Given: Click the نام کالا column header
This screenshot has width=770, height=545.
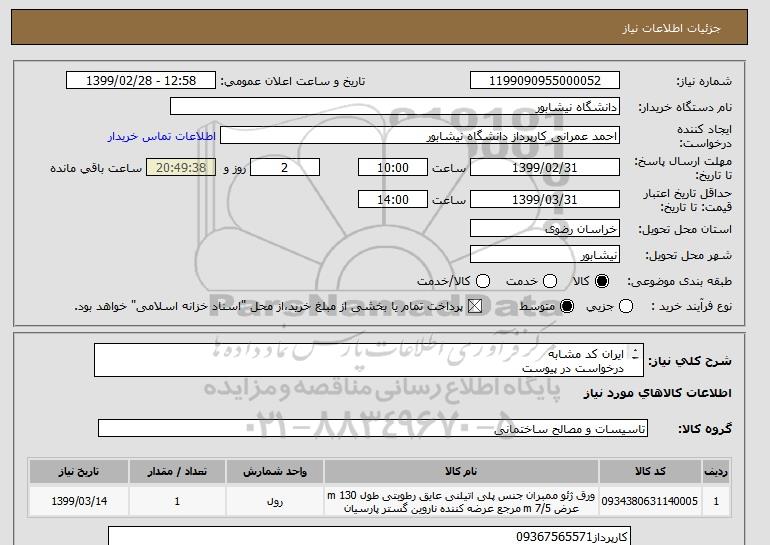Looking at the screenshot, I should click(461, 471).
